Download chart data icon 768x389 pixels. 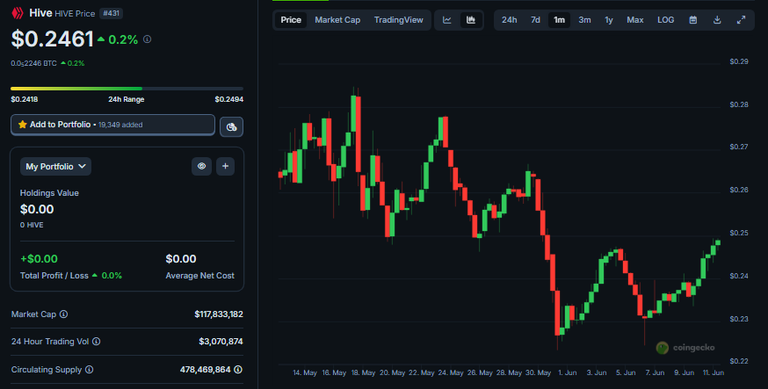click(x=717, y=20)
